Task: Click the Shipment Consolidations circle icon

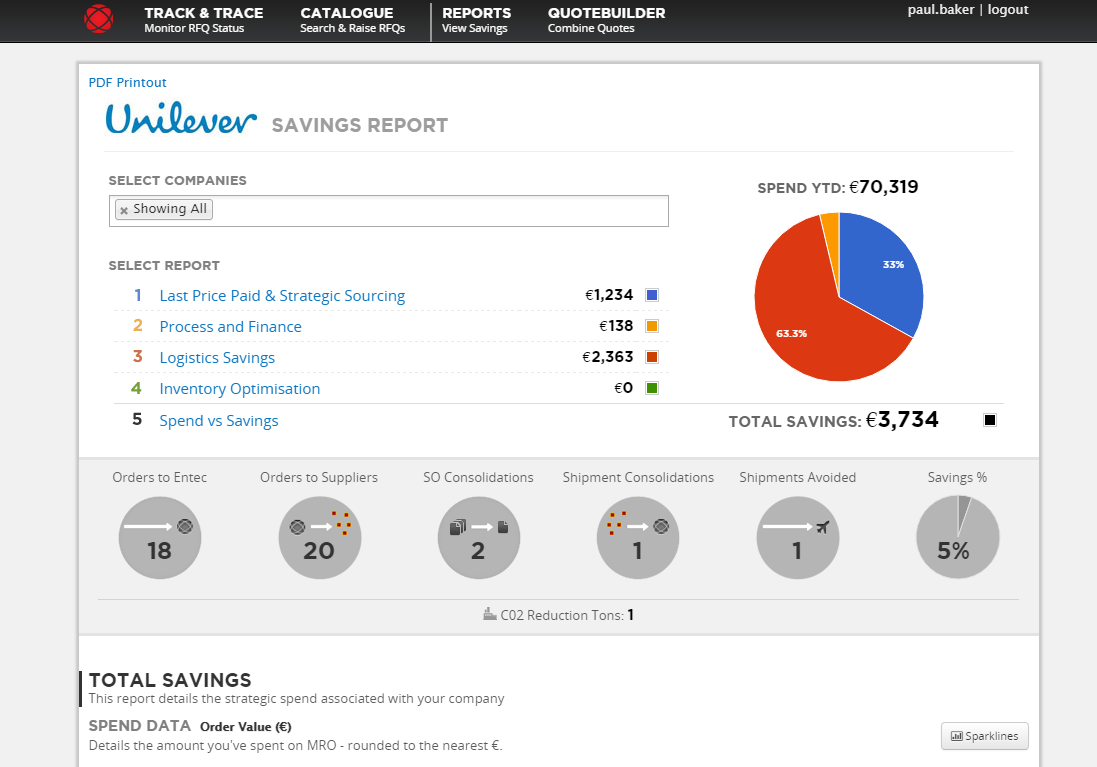Action: pyautogui.click(x=637, y=538)
